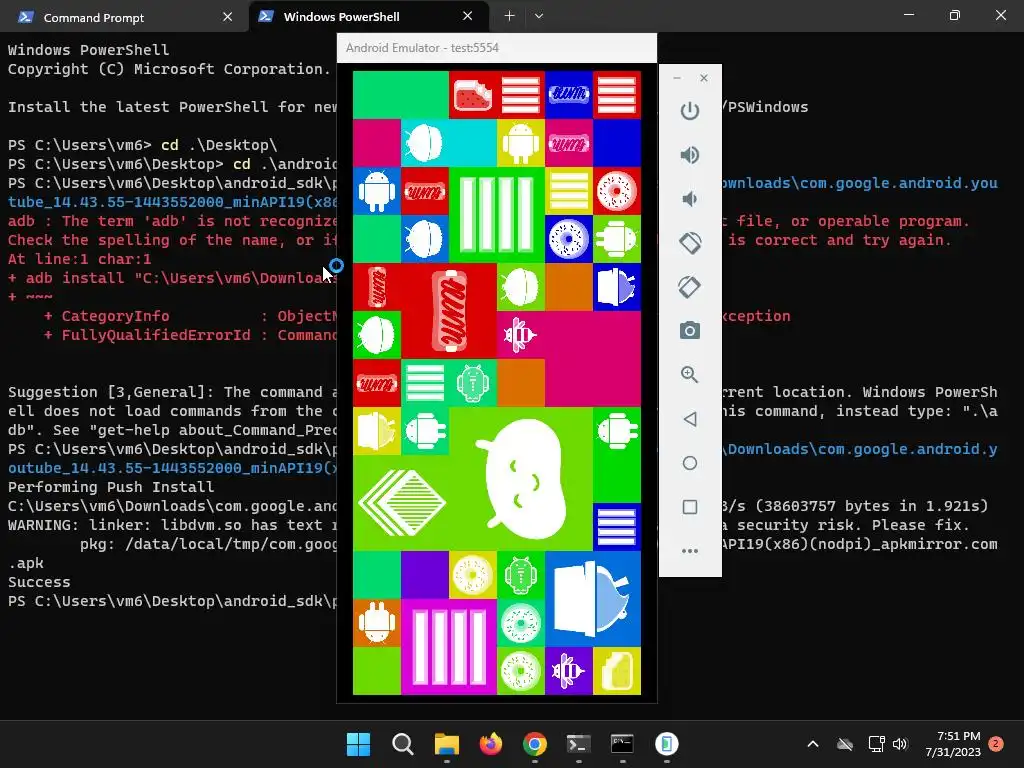The height and width of the screenshot is (768, 1024).
Task: Click 'Success' text in PowerShell output
Action: (x=39, y=582)
